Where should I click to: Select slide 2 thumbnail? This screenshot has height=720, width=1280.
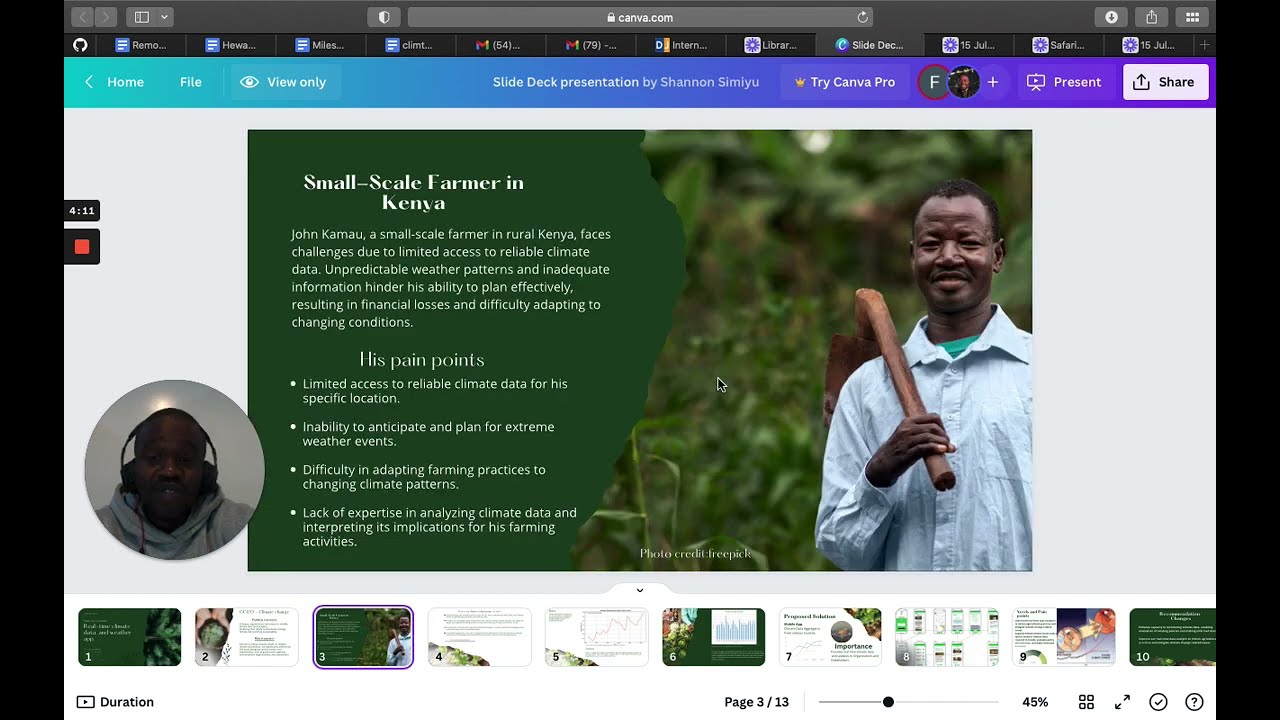point(246,637)
